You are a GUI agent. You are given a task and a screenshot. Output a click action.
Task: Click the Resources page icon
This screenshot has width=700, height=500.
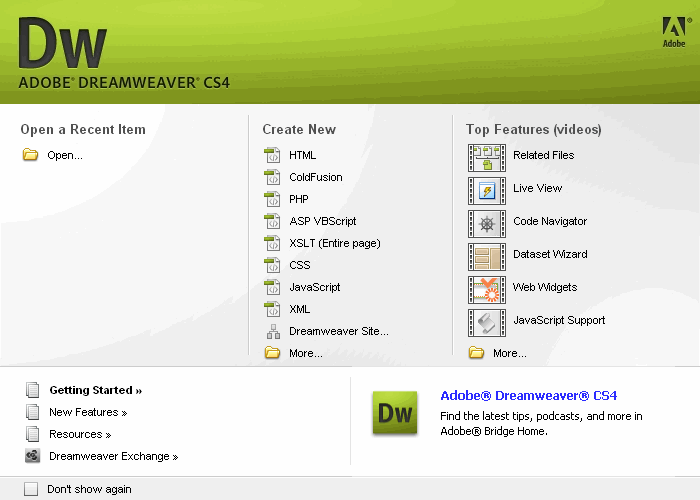(33, 433)
